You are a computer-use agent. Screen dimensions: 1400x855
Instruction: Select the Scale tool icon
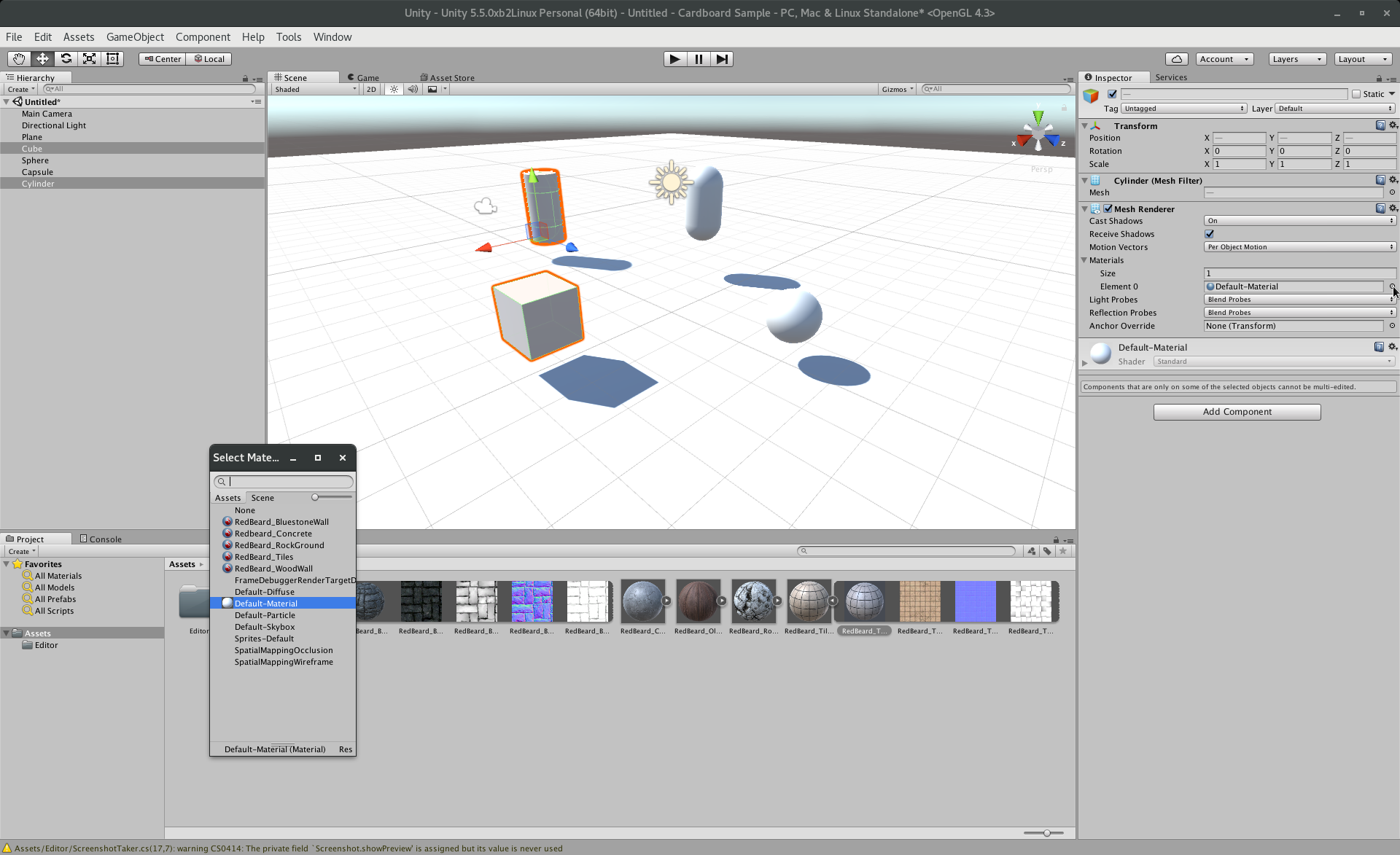coord(89,59)
